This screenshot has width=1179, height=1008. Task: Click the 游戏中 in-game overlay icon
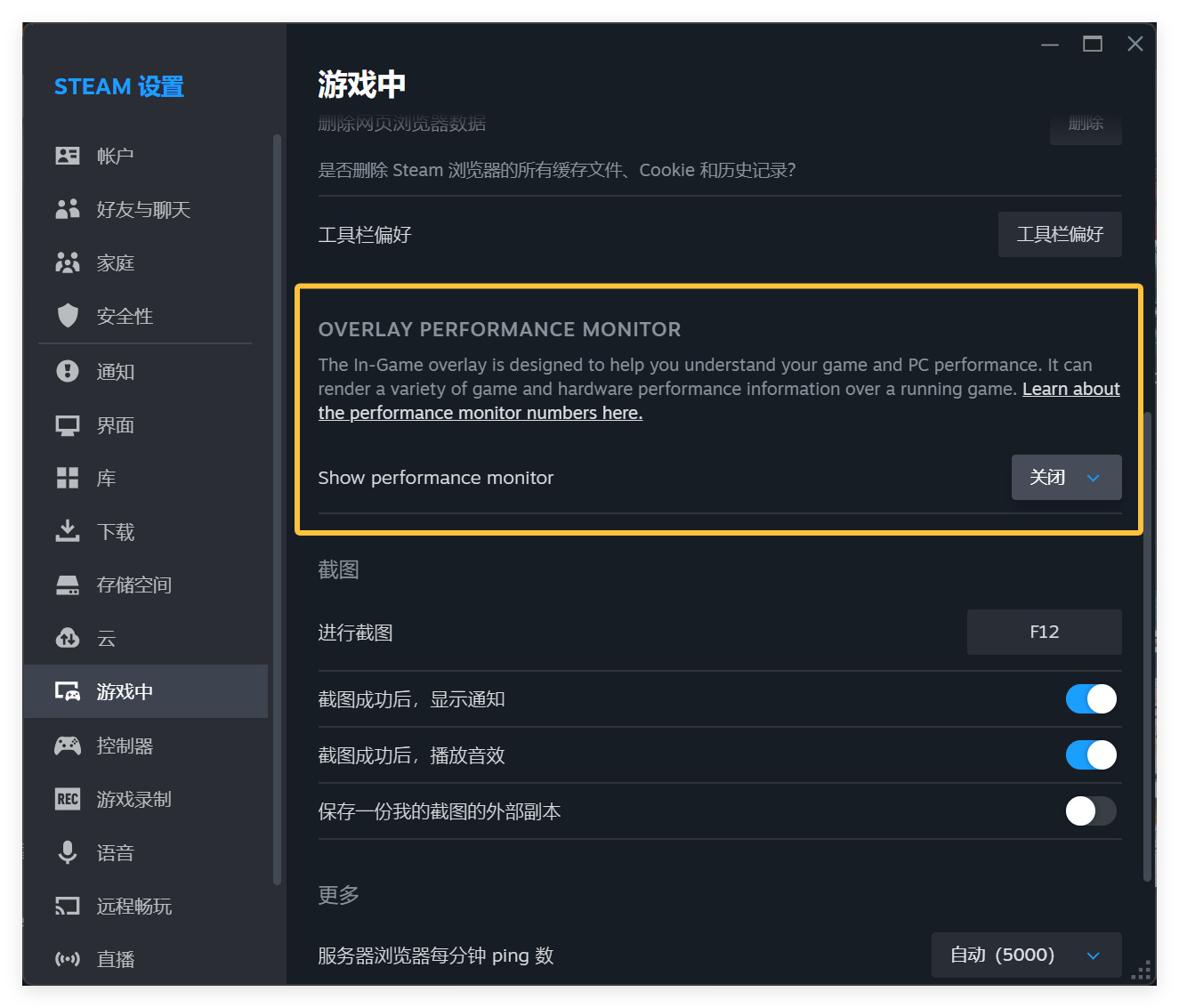click(x=68, y=691)
